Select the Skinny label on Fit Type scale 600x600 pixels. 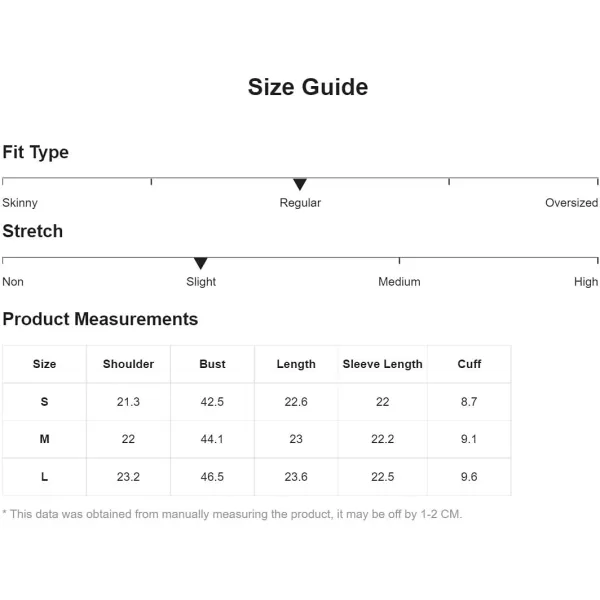click(x=20, y=203)
